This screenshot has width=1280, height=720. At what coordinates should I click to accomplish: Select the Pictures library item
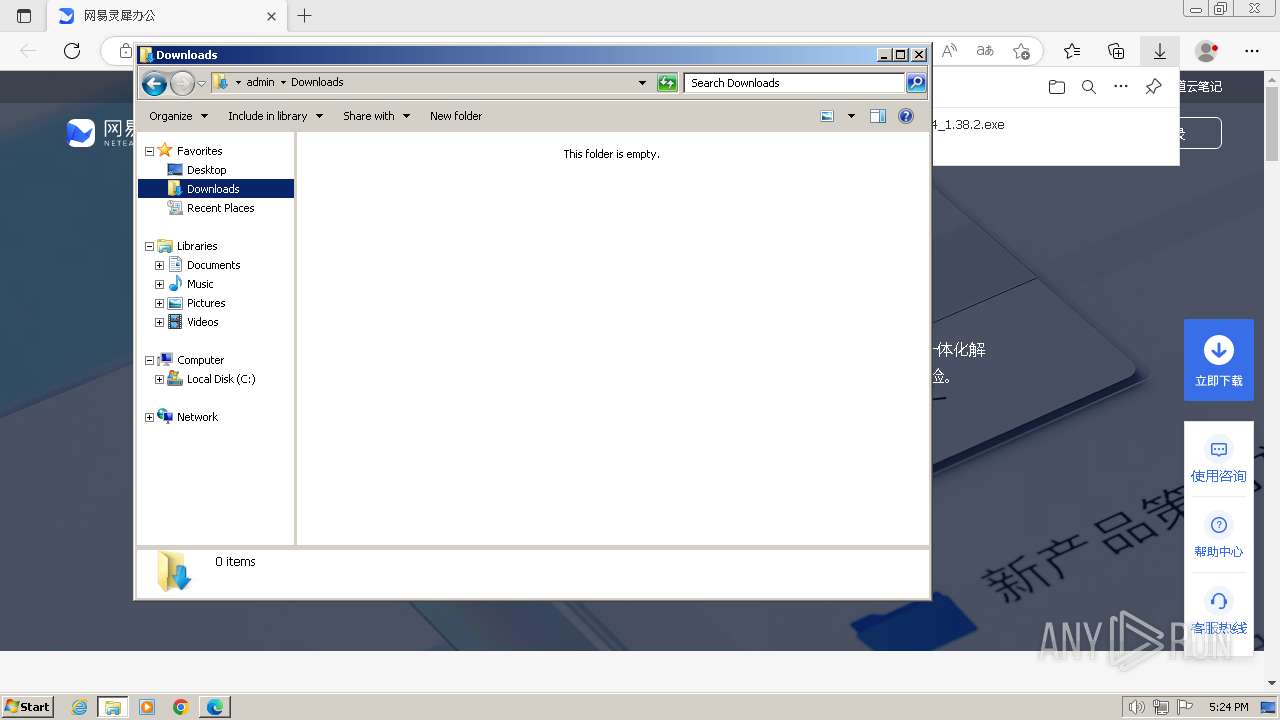197,303
